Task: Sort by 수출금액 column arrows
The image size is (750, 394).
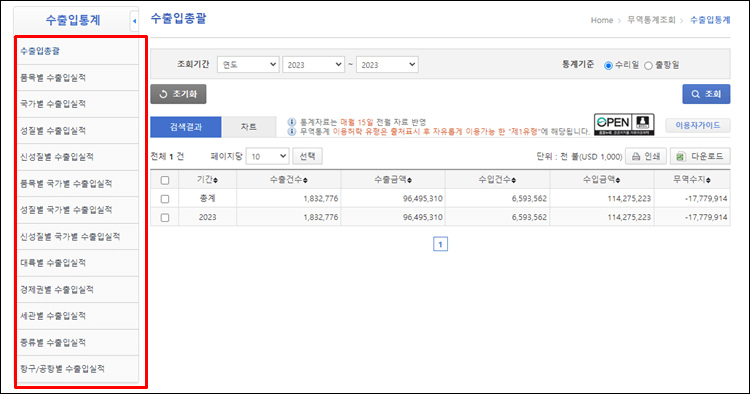Action: [x=409, y=180]
